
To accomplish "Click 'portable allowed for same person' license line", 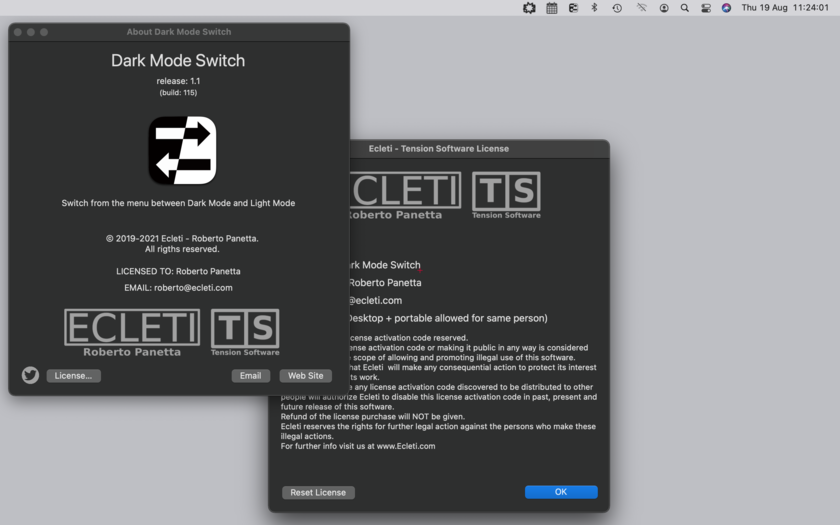I will 447,318.
